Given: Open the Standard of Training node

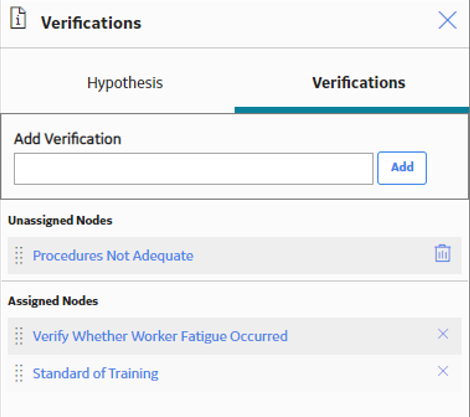Looking at the screenshot, I should click(x=95, y=373).
